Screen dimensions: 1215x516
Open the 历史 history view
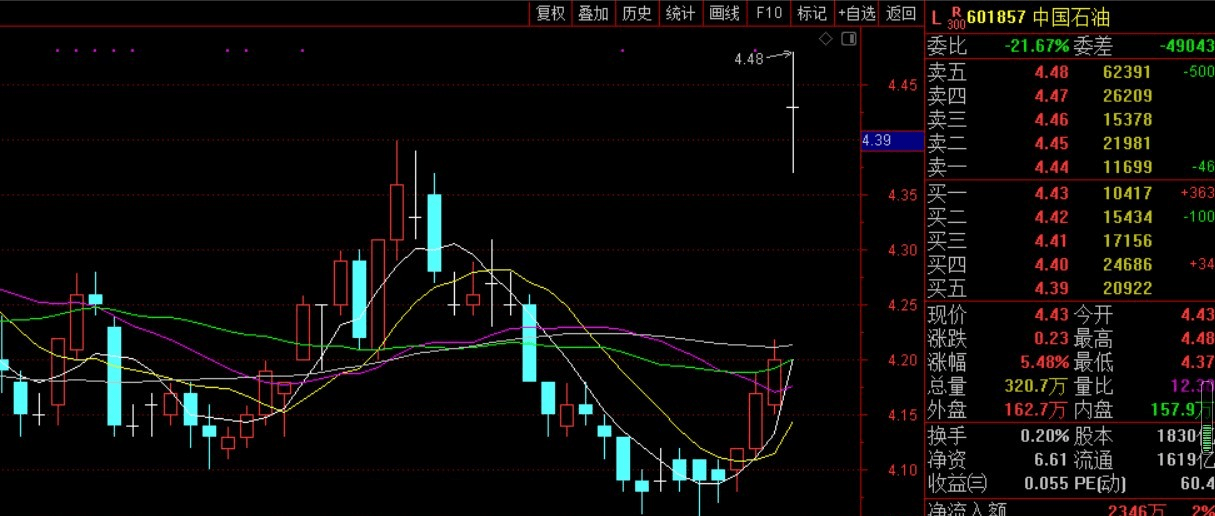637,13
